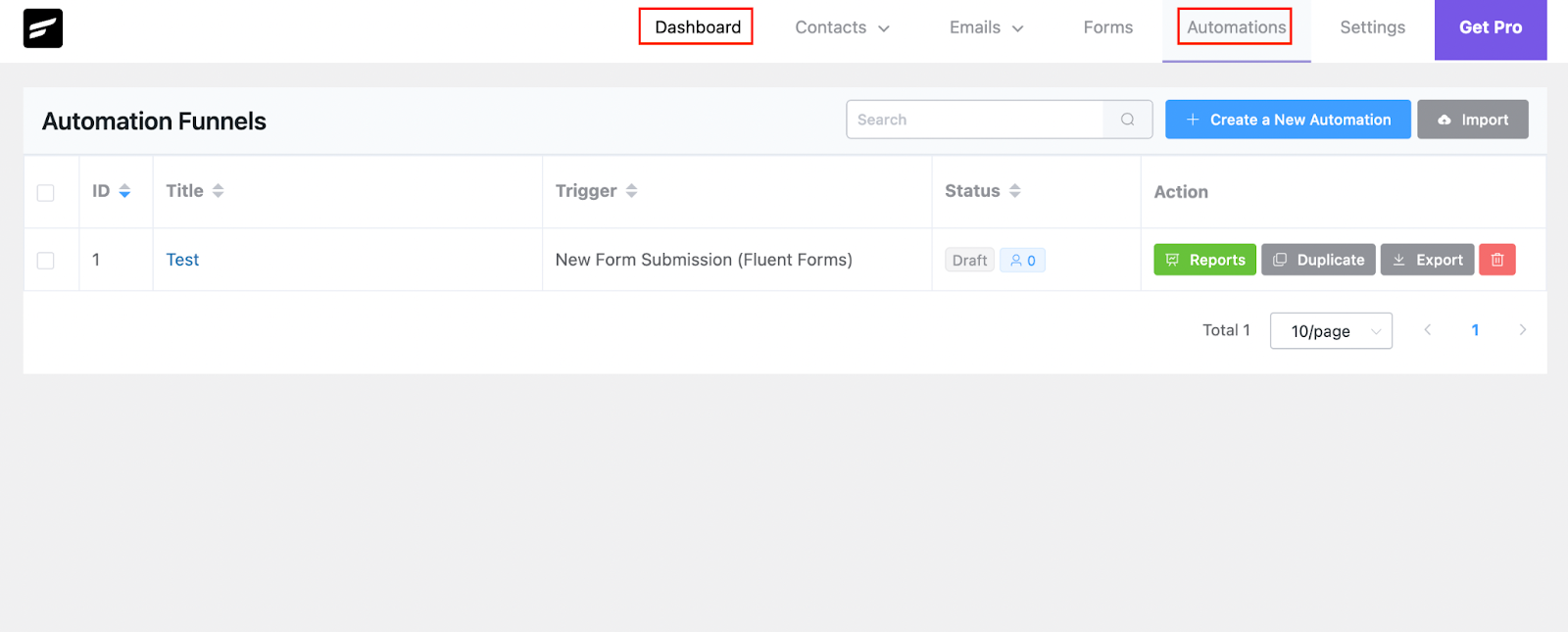The width and height of the screenshot is (1568, 632).
Task: Sort by the Trigger column arrows
Action: click(631, 191)
